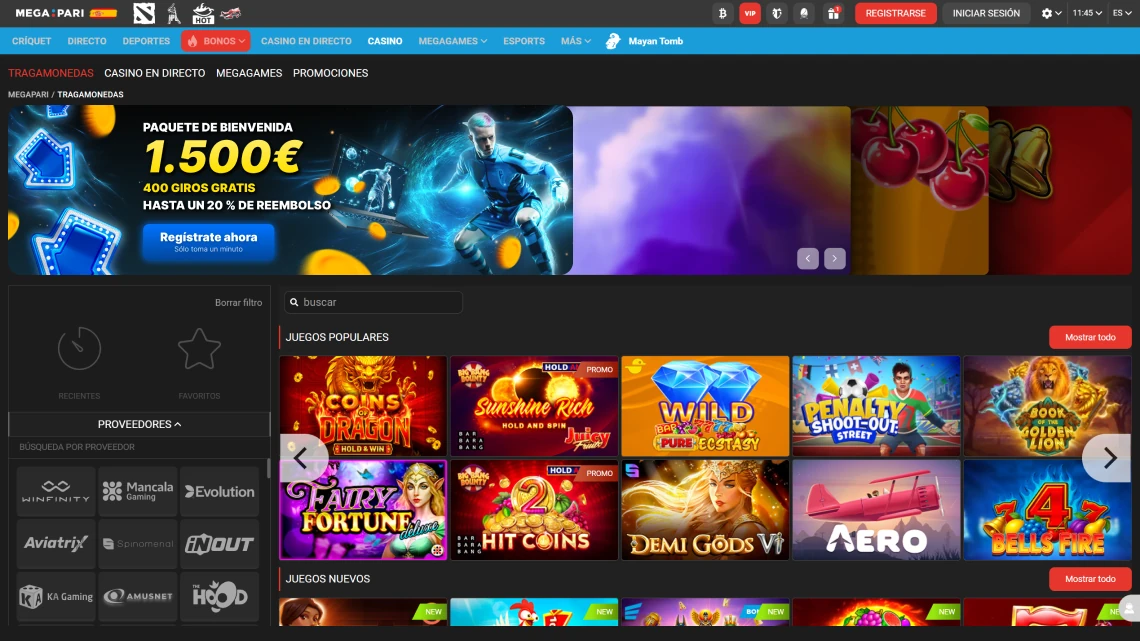Click Mostrar todo next to JUEGOS POPULARES

pyautogui.click(x=1089, y=337)
